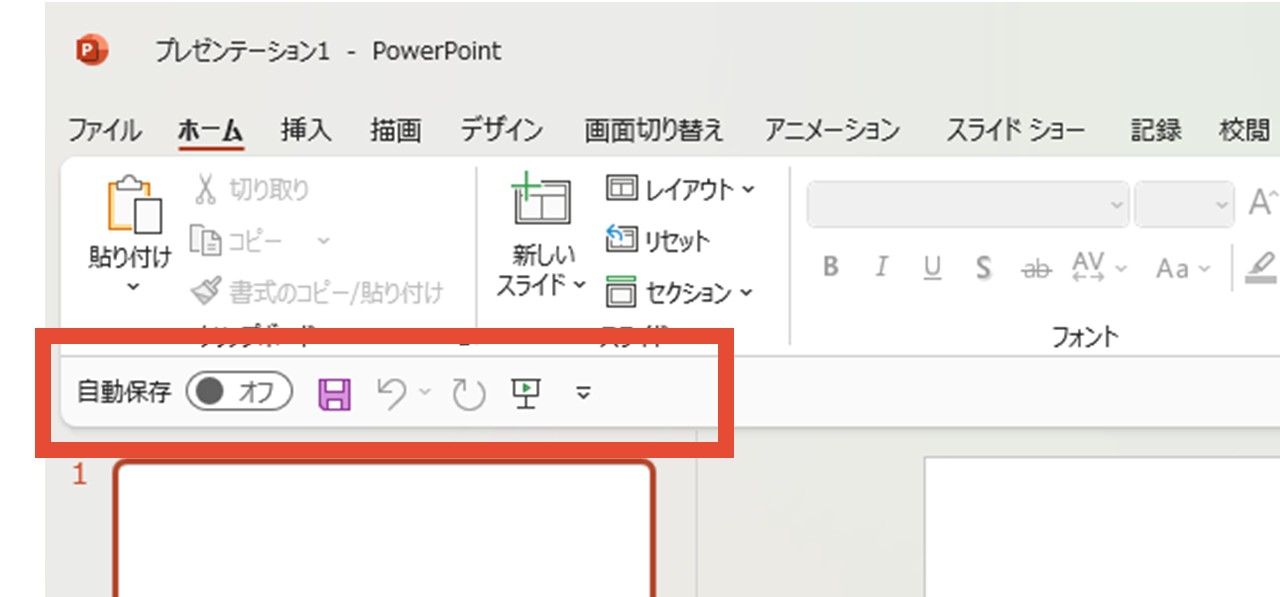Open Quick Access Toolbar customize arrow
1280x597 pixels.
click(x=584, y=393)
